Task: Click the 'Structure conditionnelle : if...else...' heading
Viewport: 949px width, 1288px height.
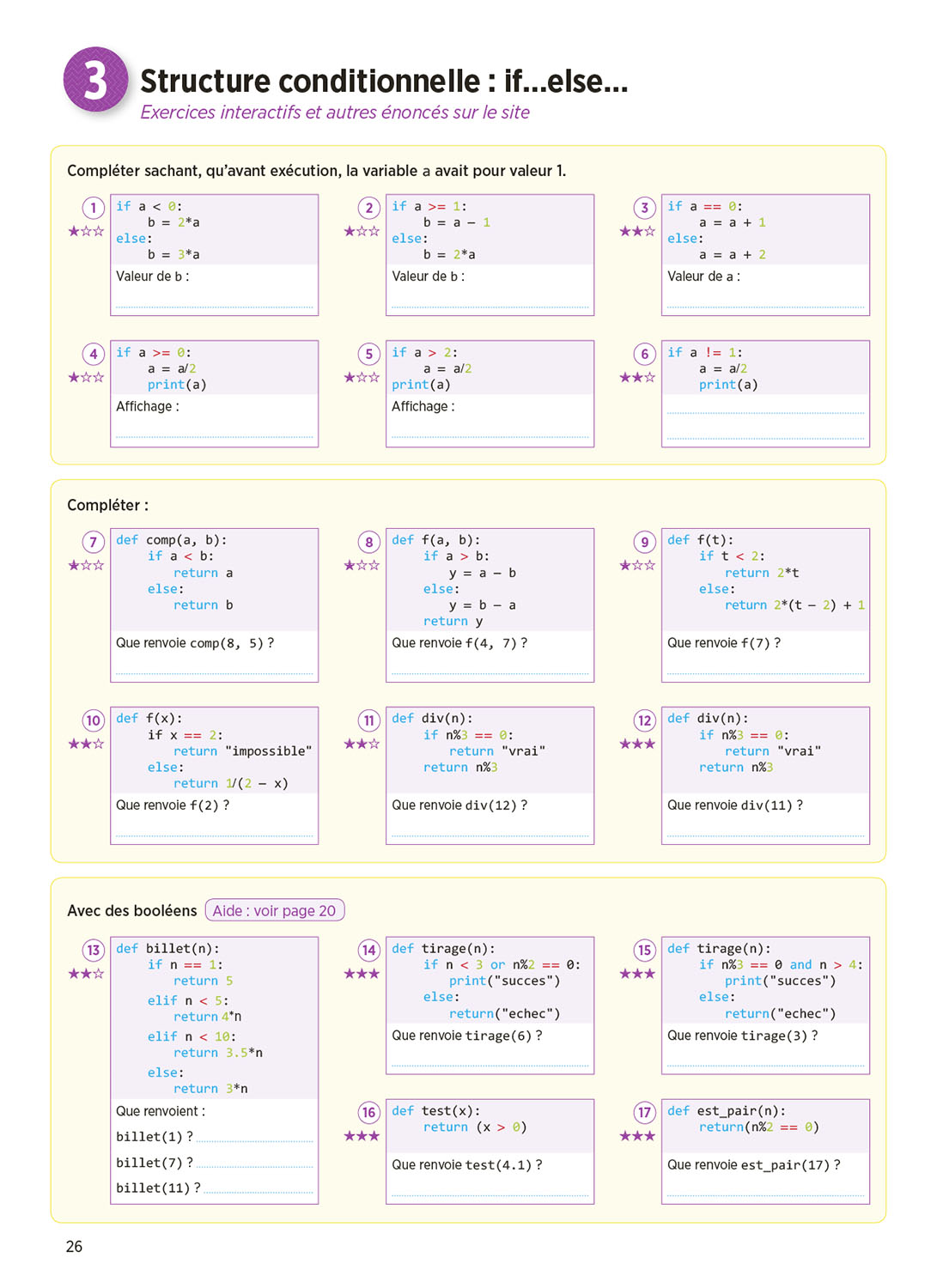Action: tap(384, 82)
